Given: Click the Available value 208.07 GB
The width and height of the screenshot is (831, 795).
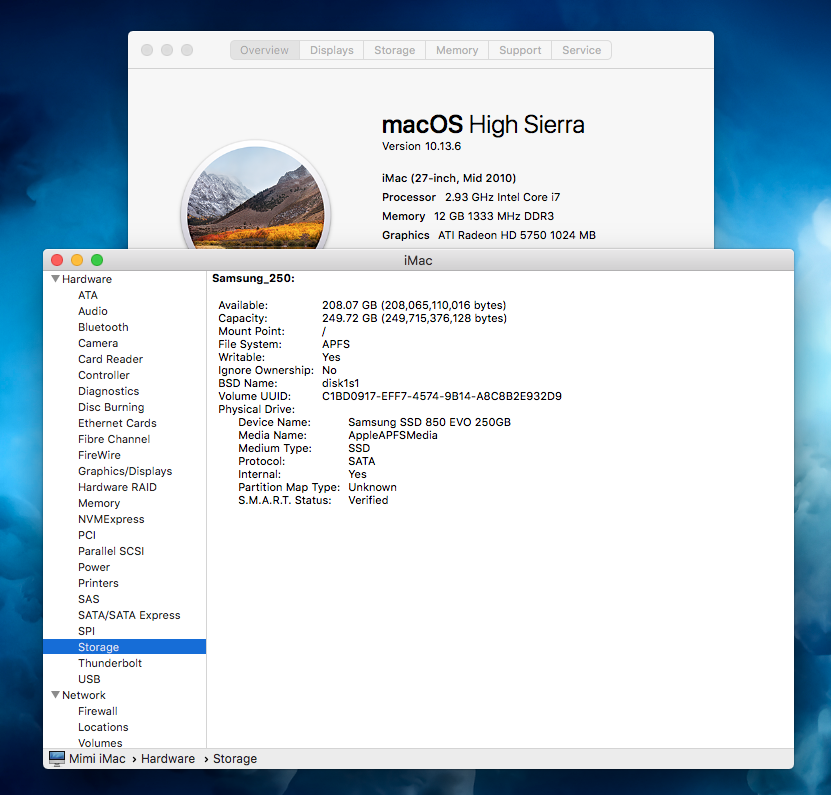Looking at the screenshot, I should point(414,305).
